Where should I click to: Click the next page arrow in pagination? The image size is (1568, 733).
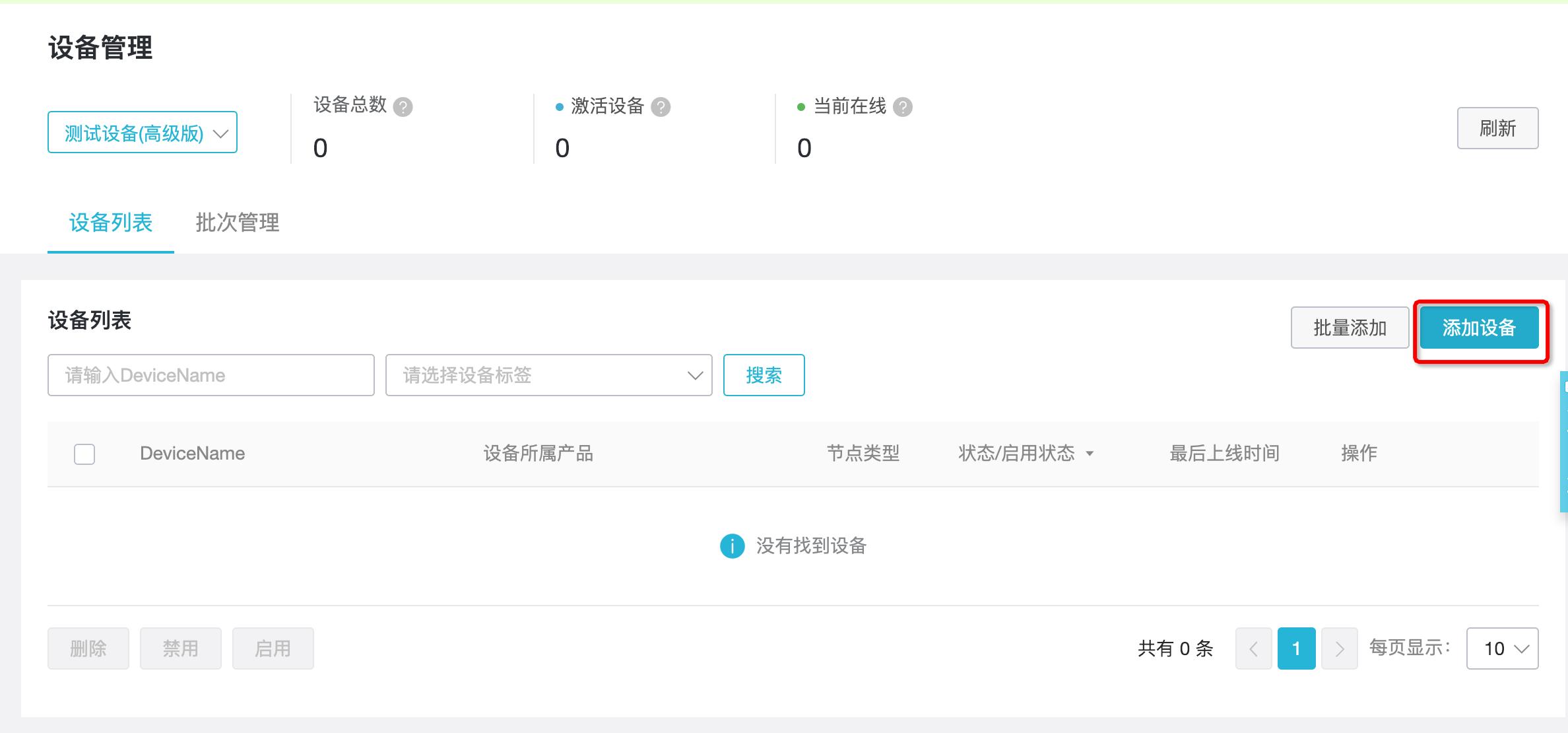[x=1340, y=648]
